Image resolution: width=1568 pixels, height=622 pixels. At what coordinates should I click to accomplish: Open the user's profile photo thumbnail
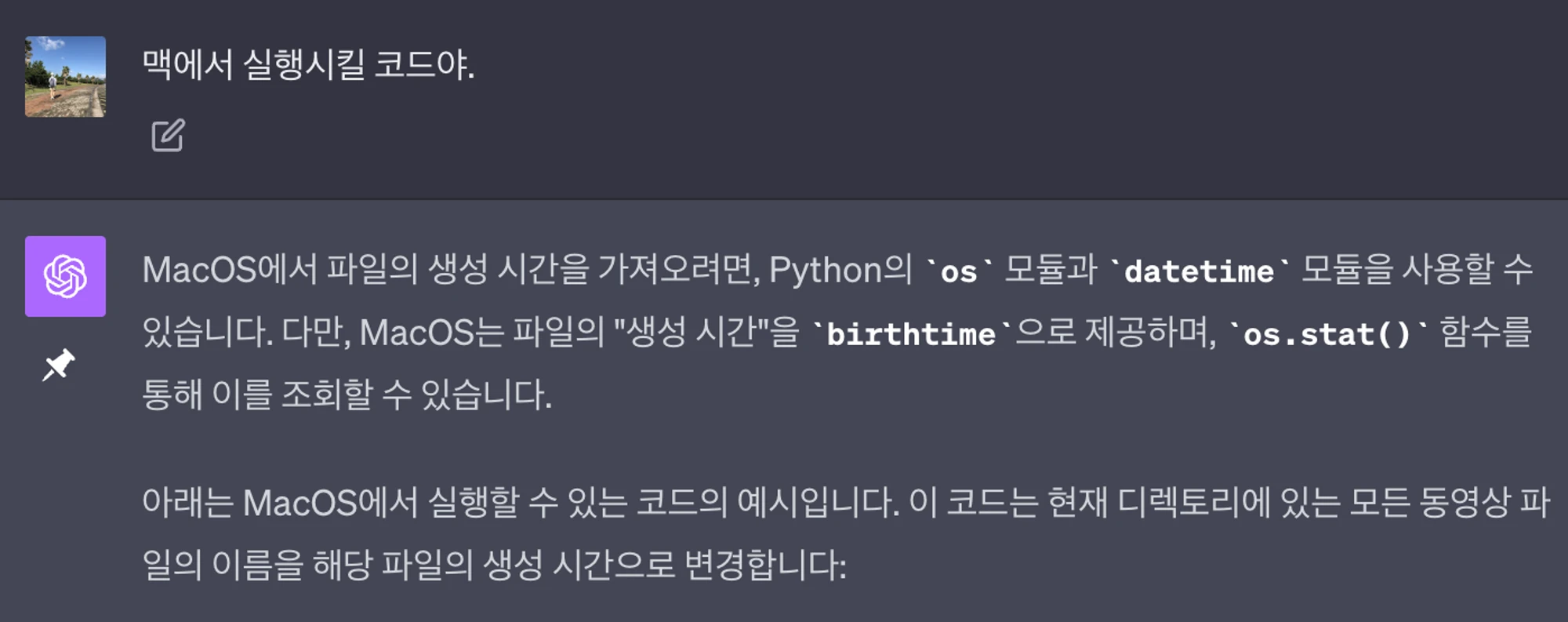65,77
